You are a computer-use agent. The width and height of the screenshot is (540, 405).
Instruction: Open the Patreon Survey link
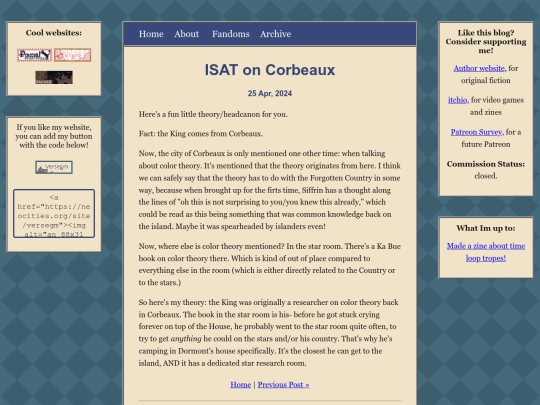click(x=477, y=132)
